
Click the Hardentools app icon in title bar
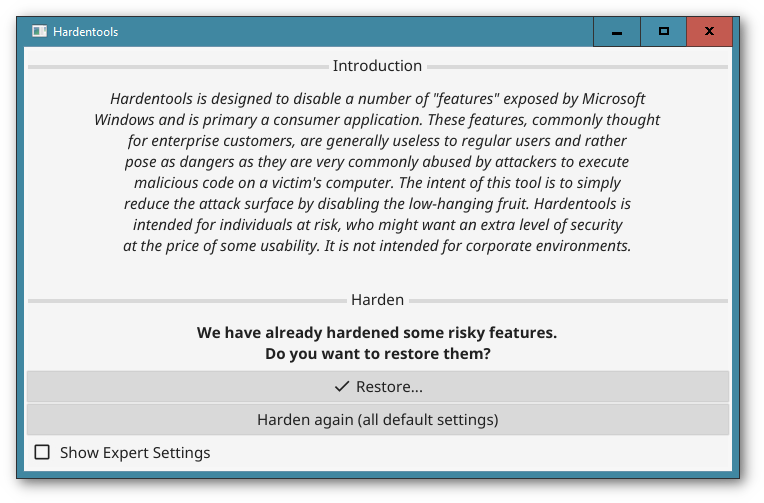coord(39,32)
